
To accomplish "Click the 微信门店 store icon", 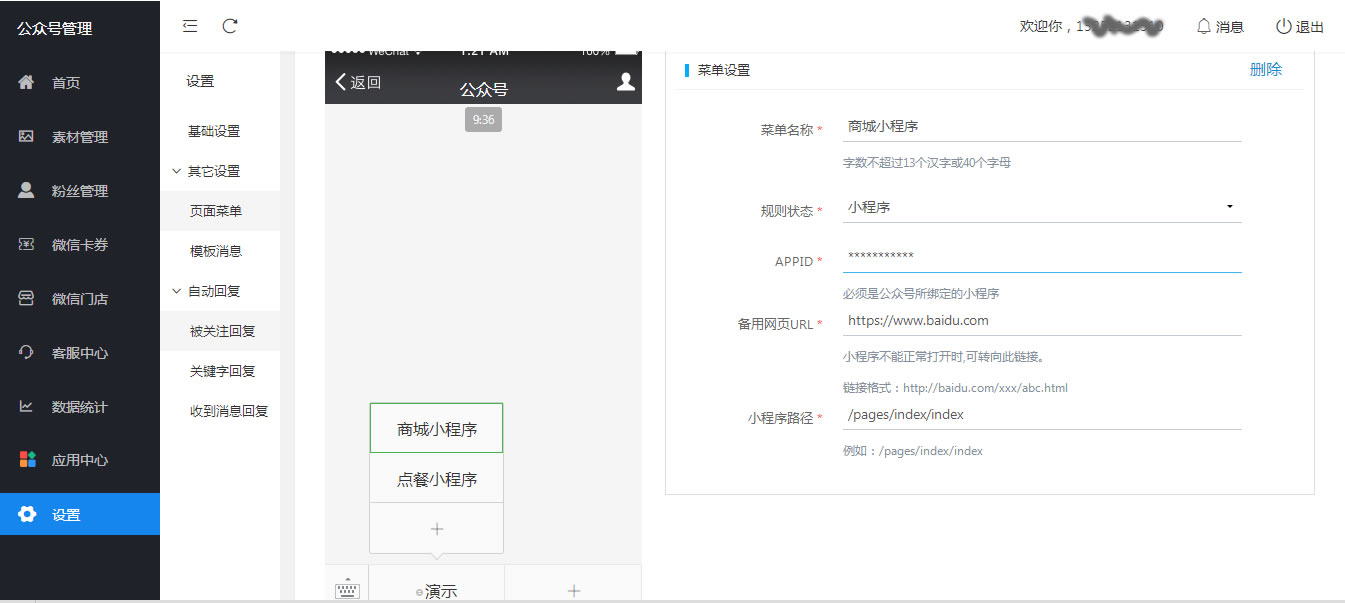I will pos(27,299).
